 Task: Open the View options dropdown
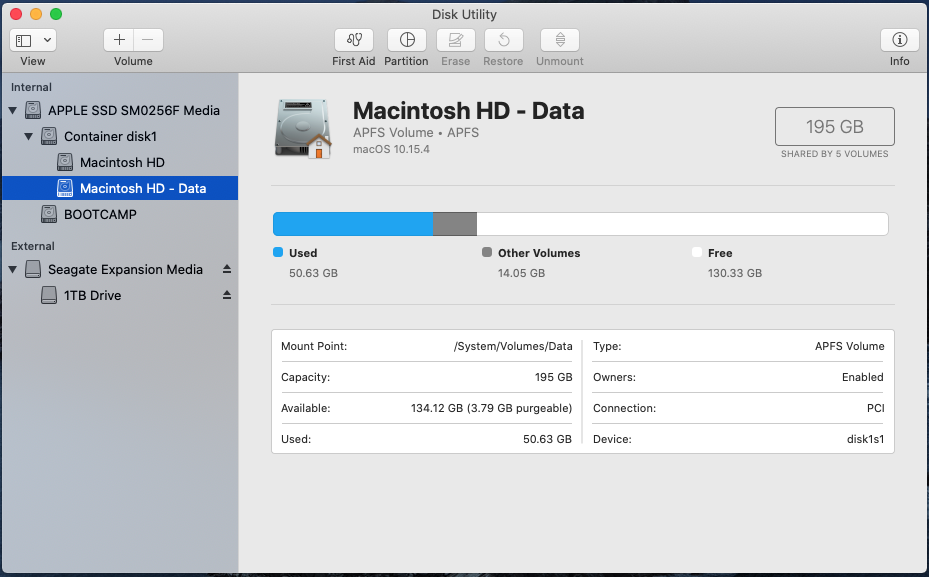tap(33, 39)
